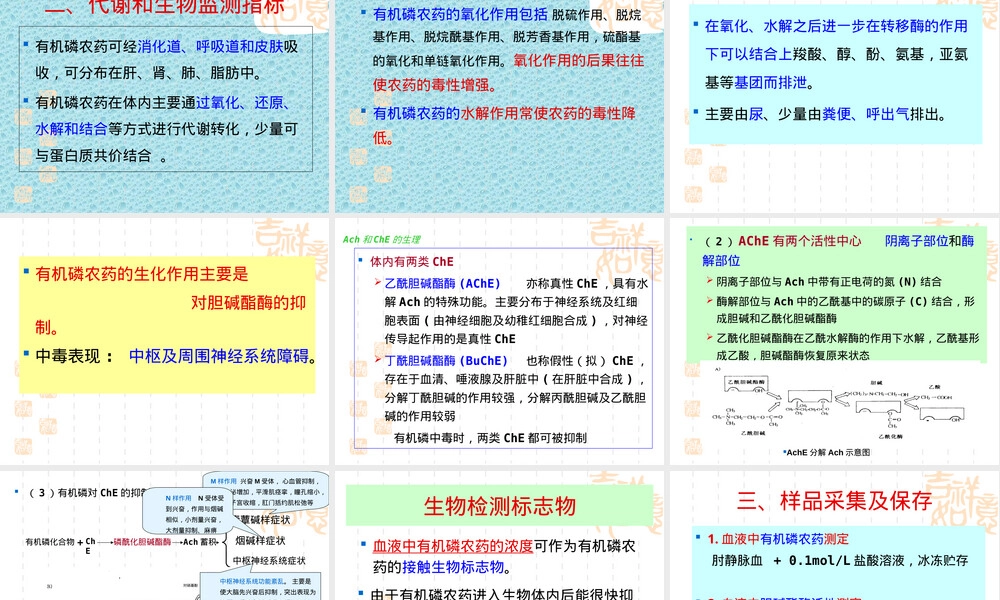This screenshot has width=1000, height=600.
Task: Click the label 中枢神经系统症状
Action: (268, 561)
